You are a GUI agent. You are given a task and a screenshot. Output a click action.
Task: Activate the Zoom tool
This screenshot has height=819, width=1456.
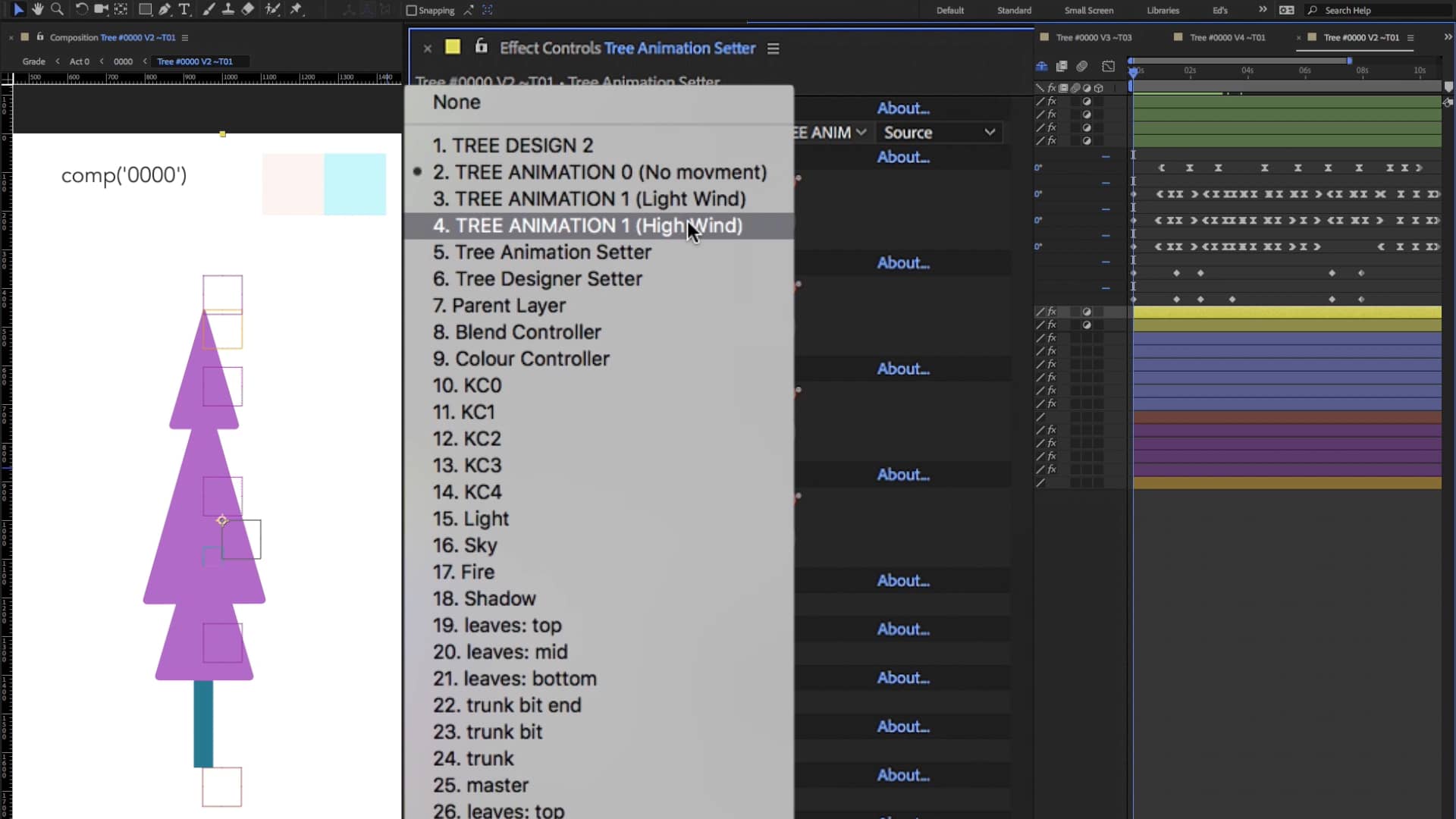57,10
